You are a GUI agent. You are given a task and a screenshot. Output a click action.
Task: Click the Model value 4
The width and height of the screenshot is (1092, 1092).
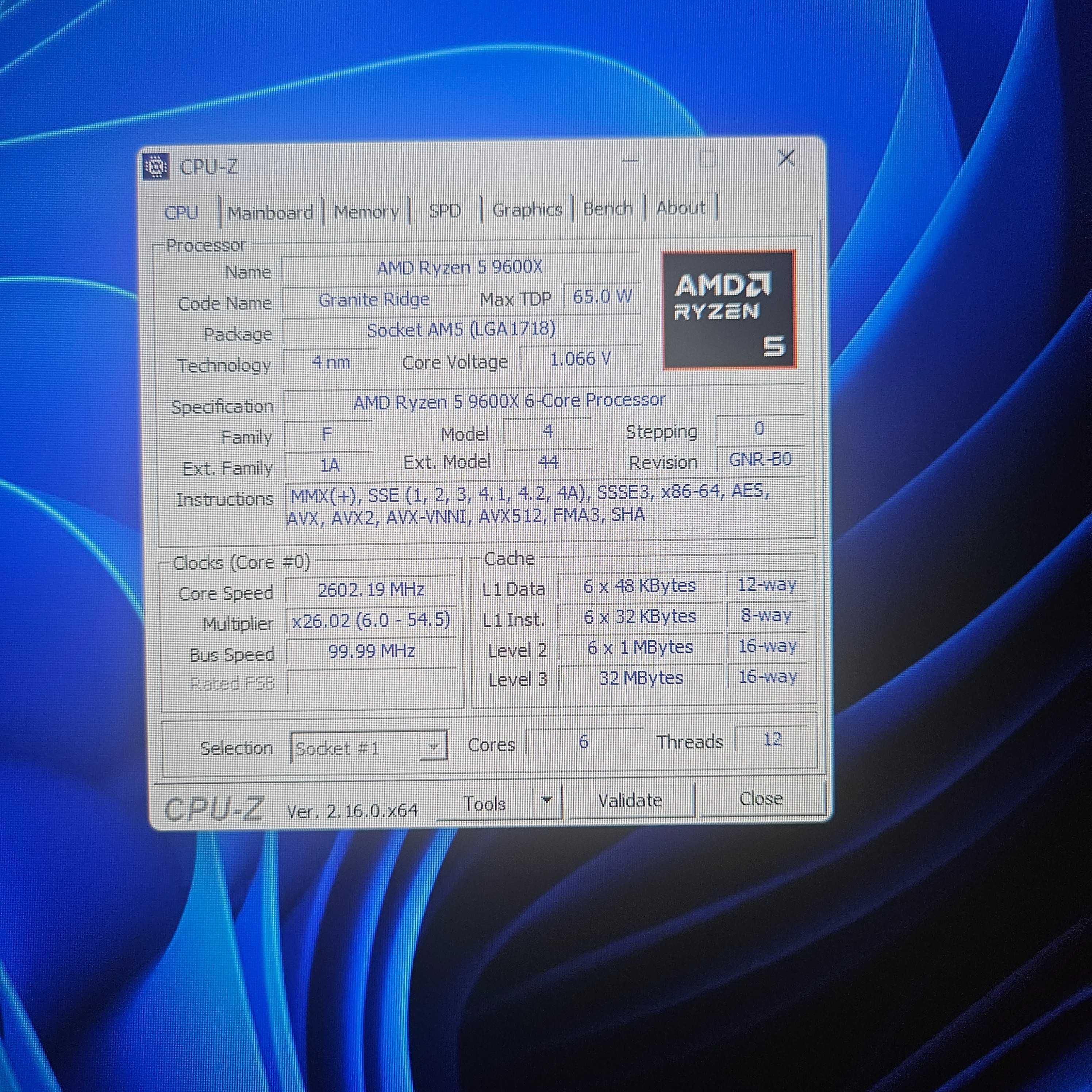point(547,432)
